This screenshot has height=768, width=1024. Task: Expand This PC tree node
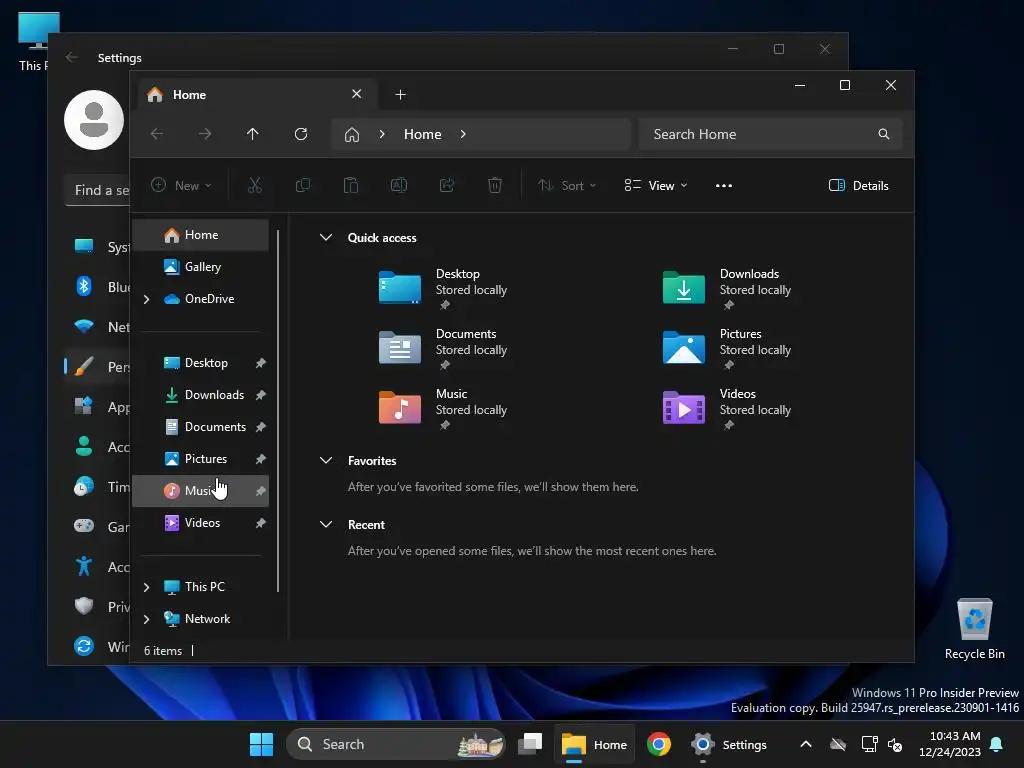coord(147,587)
